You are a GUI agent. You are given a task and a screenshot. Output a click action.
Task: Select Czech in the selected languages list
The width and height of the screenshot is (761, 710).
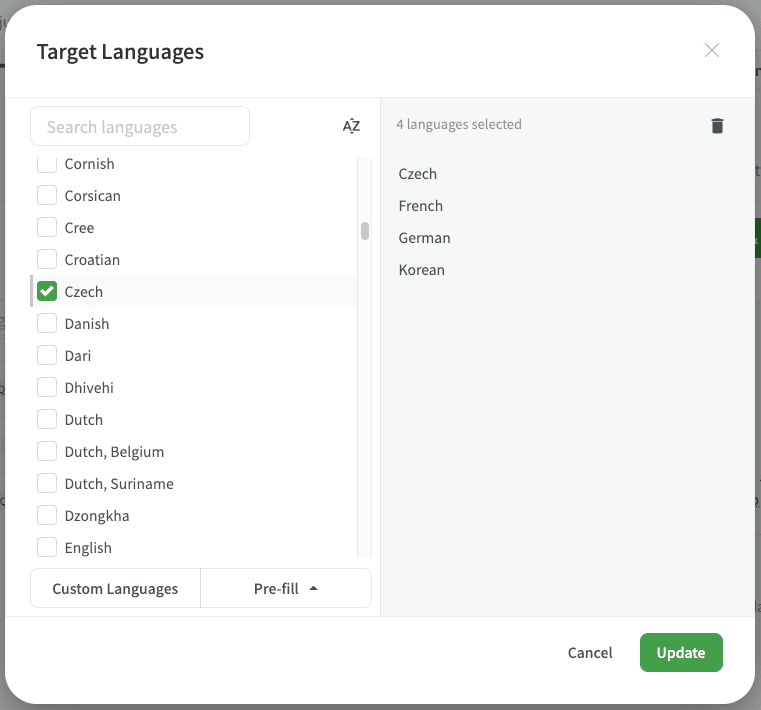click(x=417, y=174)
